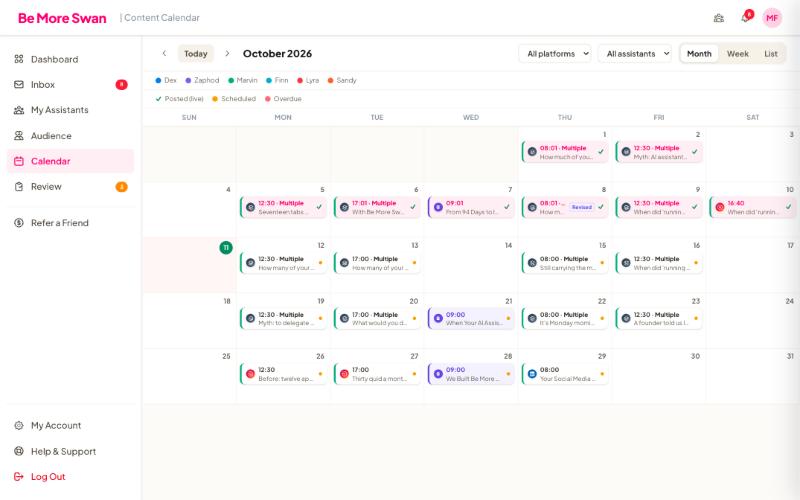Image resolution: width=800 pixels, height=500 pixels.
Task: Go to the previous month arrow
Action: click(164, 54)
